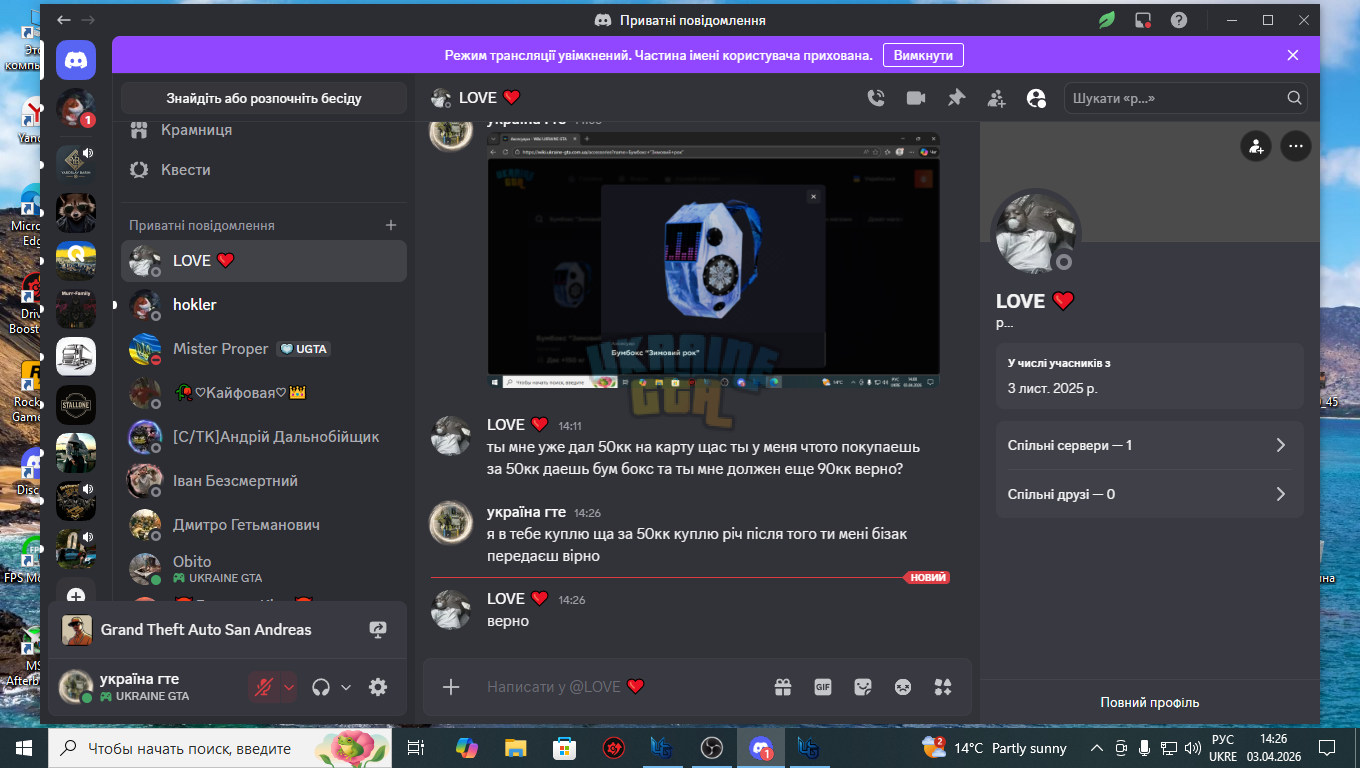This screenshot has height=768, width=1360.
Task: Open Windows Start menu
Action: tap(23, 747)
